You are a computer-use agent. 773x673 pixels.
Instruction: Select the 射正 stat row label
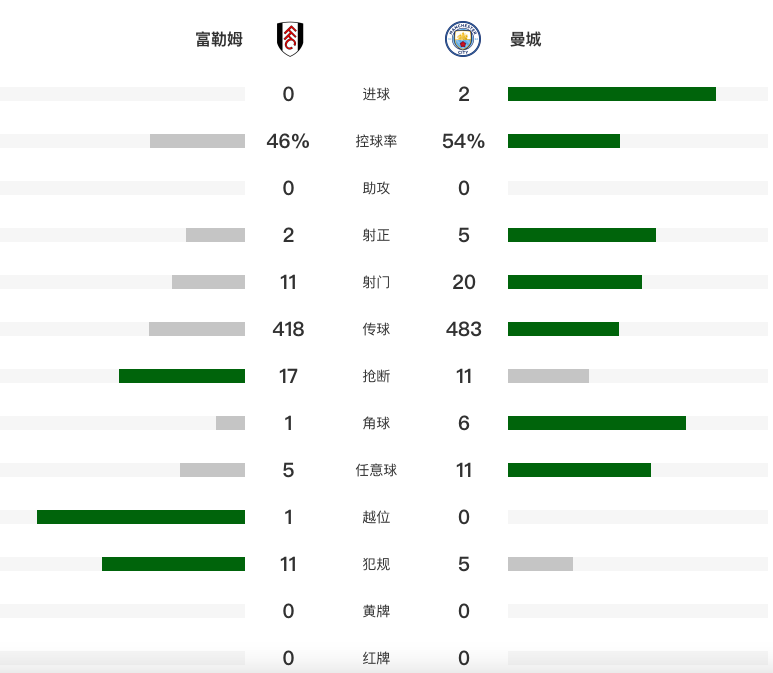pyautogui.click(x=376, y=235)
